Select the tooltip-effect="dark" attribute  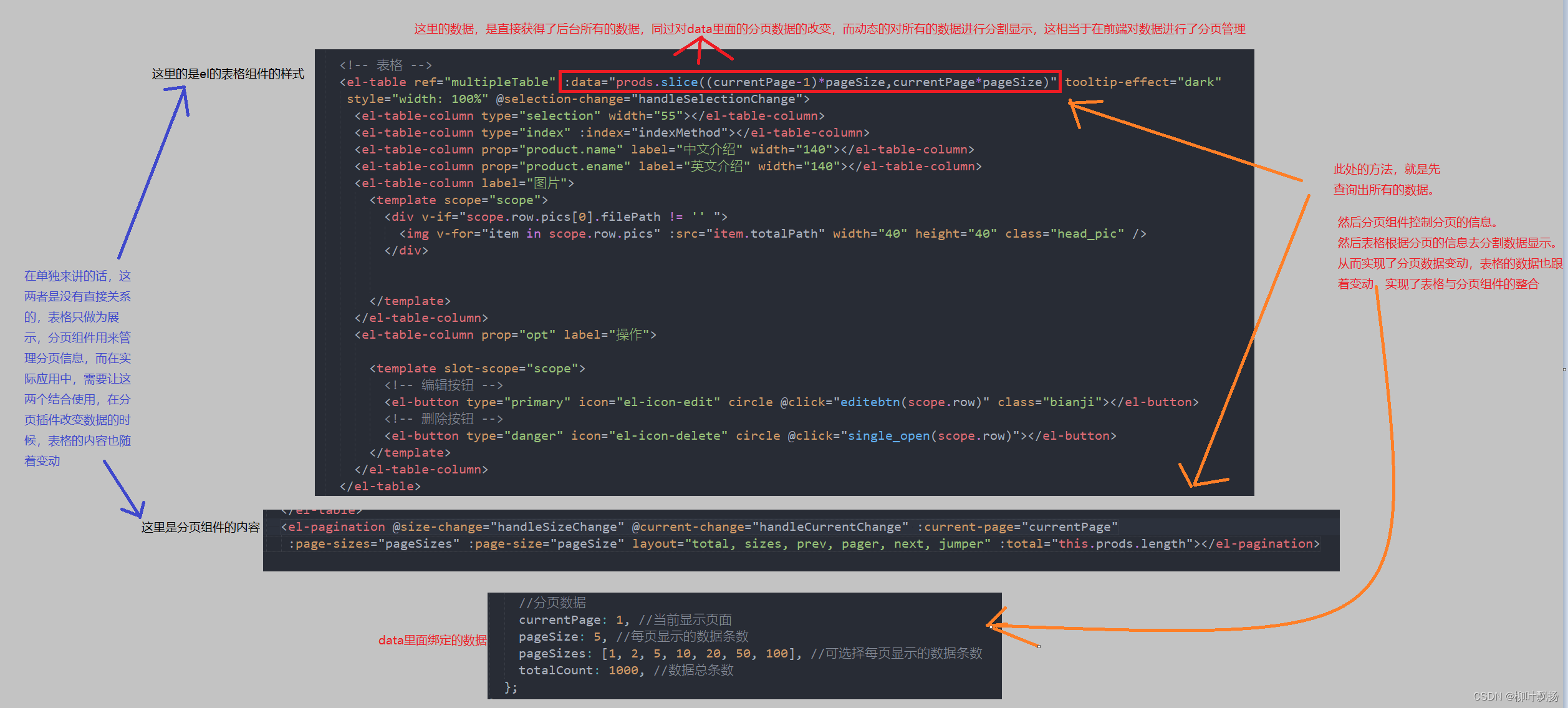1143,82
